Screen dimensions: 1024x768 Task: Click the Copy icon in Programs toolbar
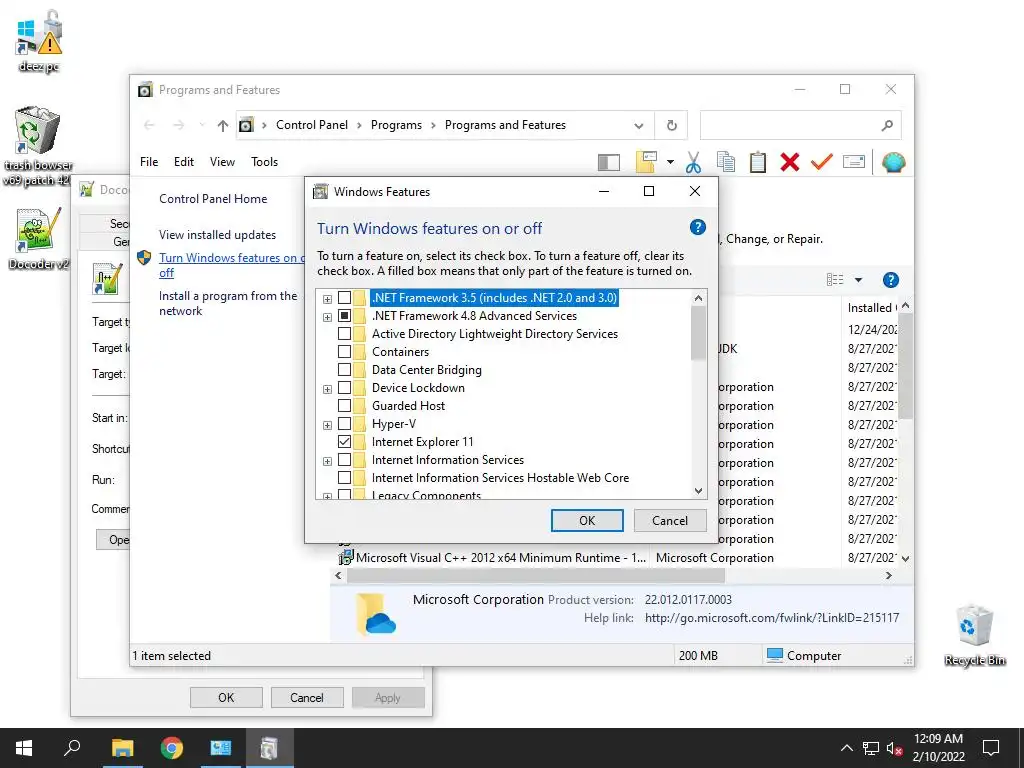[x=726, y=162]
